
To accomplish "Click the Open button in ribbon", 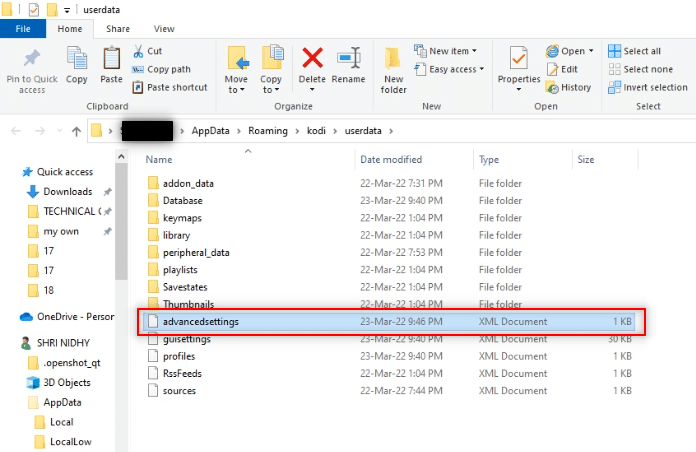I will 565,51.
